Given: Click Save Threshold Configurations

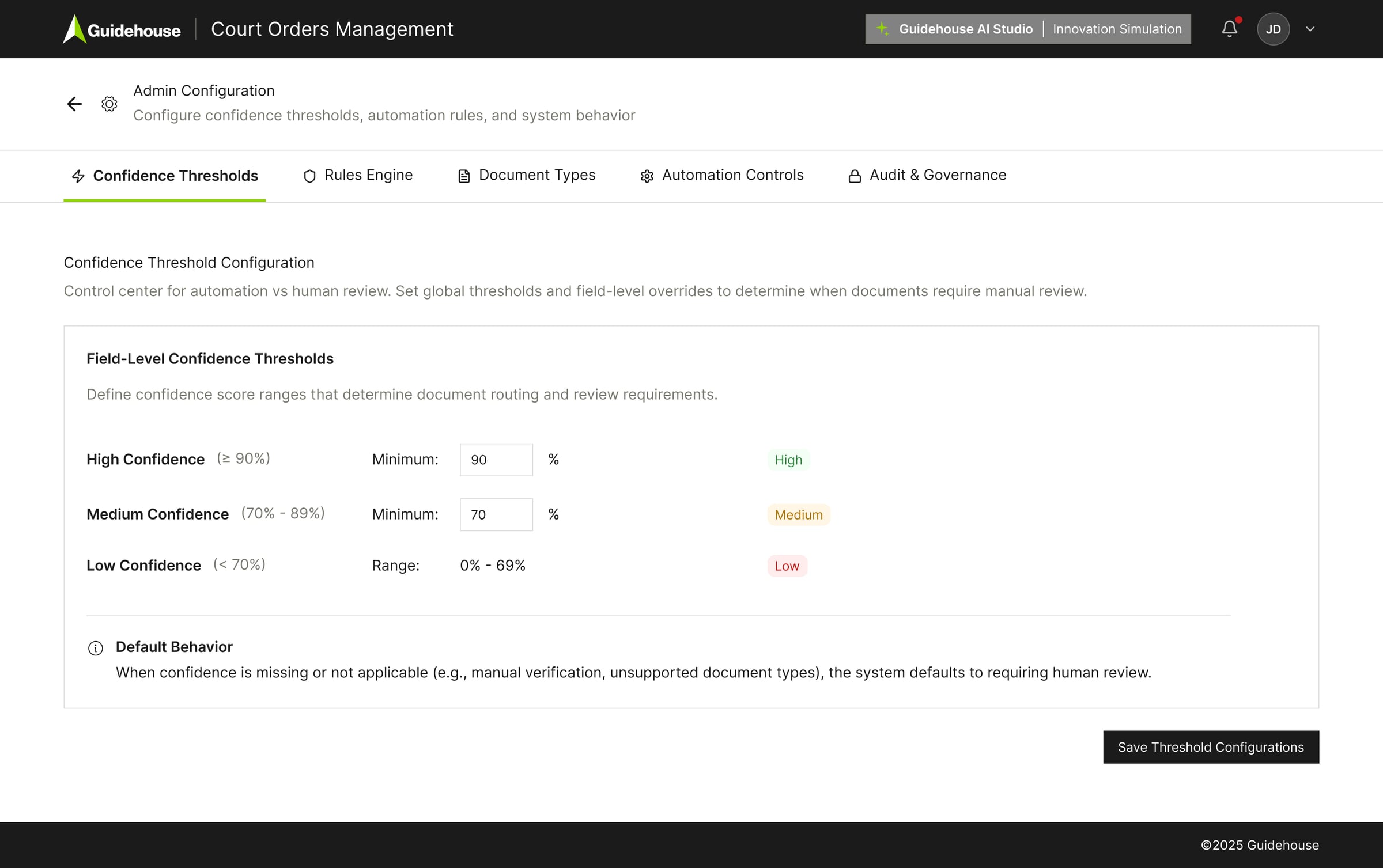Looking at the screenshot, I should (1210, 746).
